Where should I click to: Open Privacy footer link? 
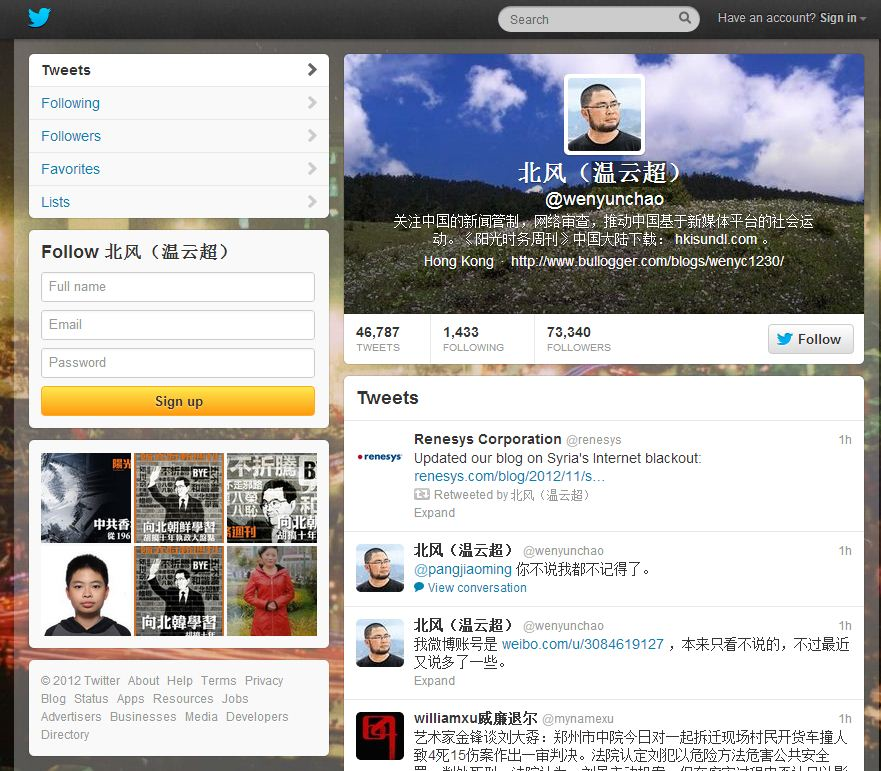coord(264,681)
